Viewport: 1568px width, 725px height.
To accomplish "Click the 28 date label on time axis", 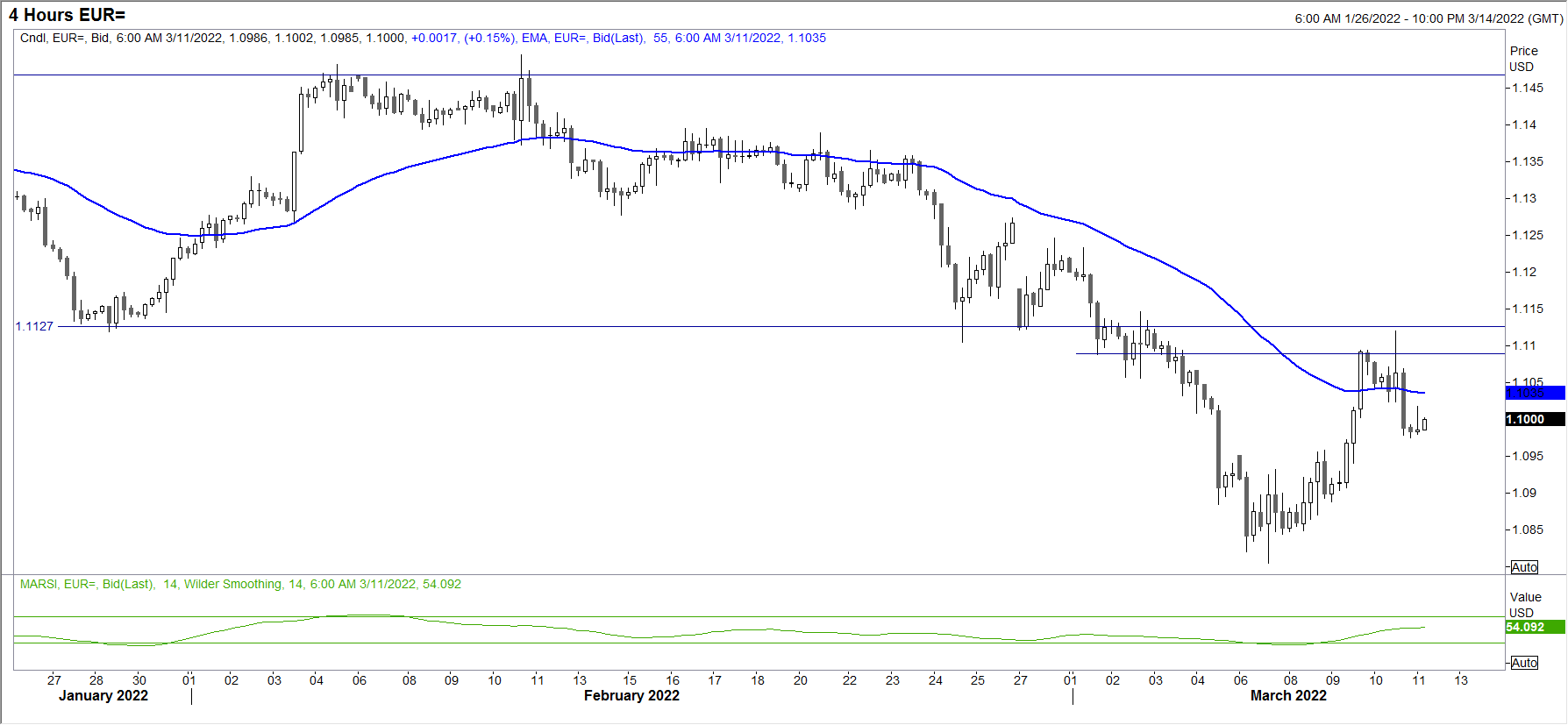I will [96, 679].
